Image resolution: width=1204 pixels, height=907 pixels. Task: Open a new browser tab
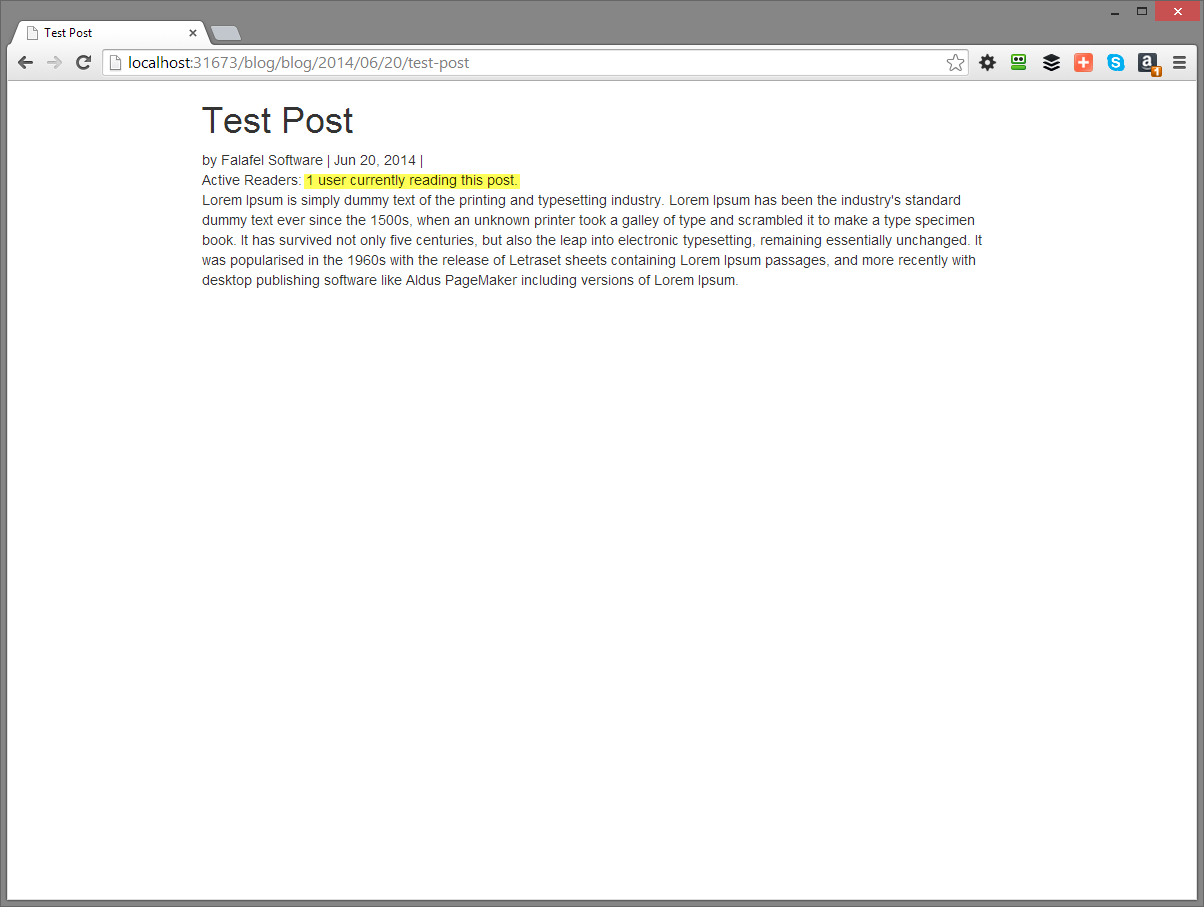(225, 32)
